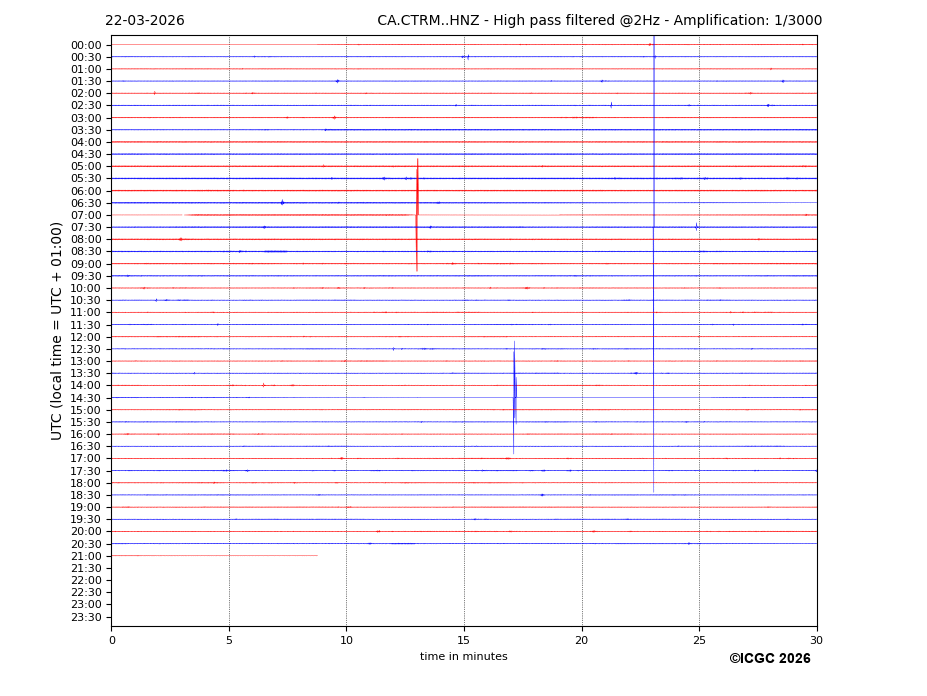Select the 06:30 trace row label
The height and width of the screenshot is (696, 927).
coord(86,203)
